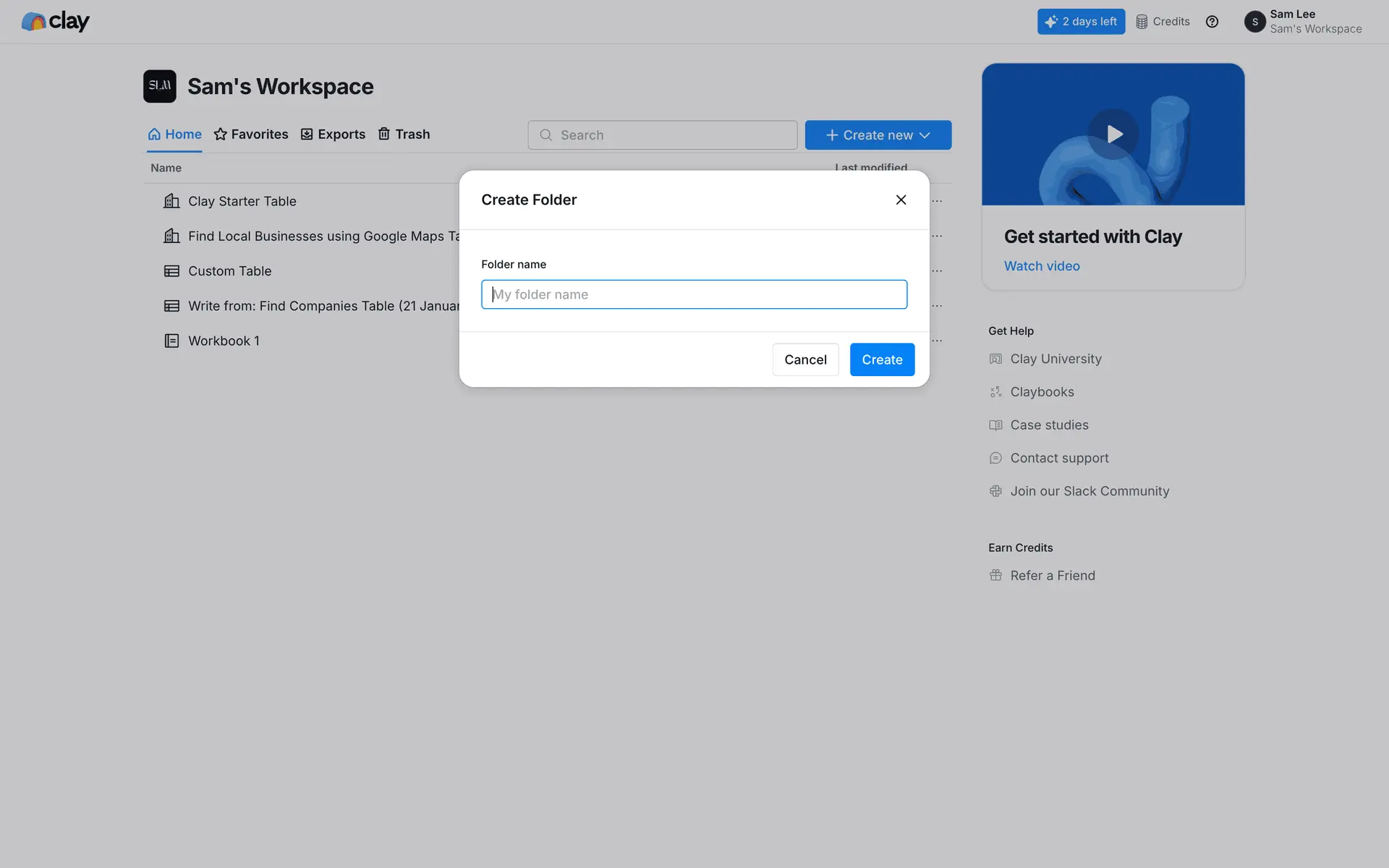
Task: Click the Workbook 1 icon
Action: coord(171,341)
